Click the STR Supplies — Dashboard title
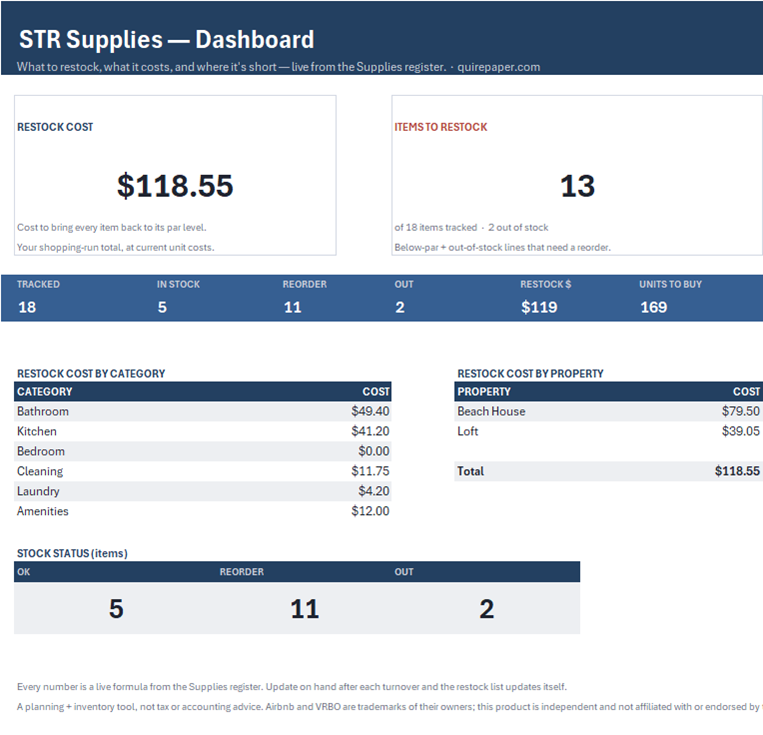Viewport: 763px width, 735px height. pyautogui.click(x=166, y=39)
